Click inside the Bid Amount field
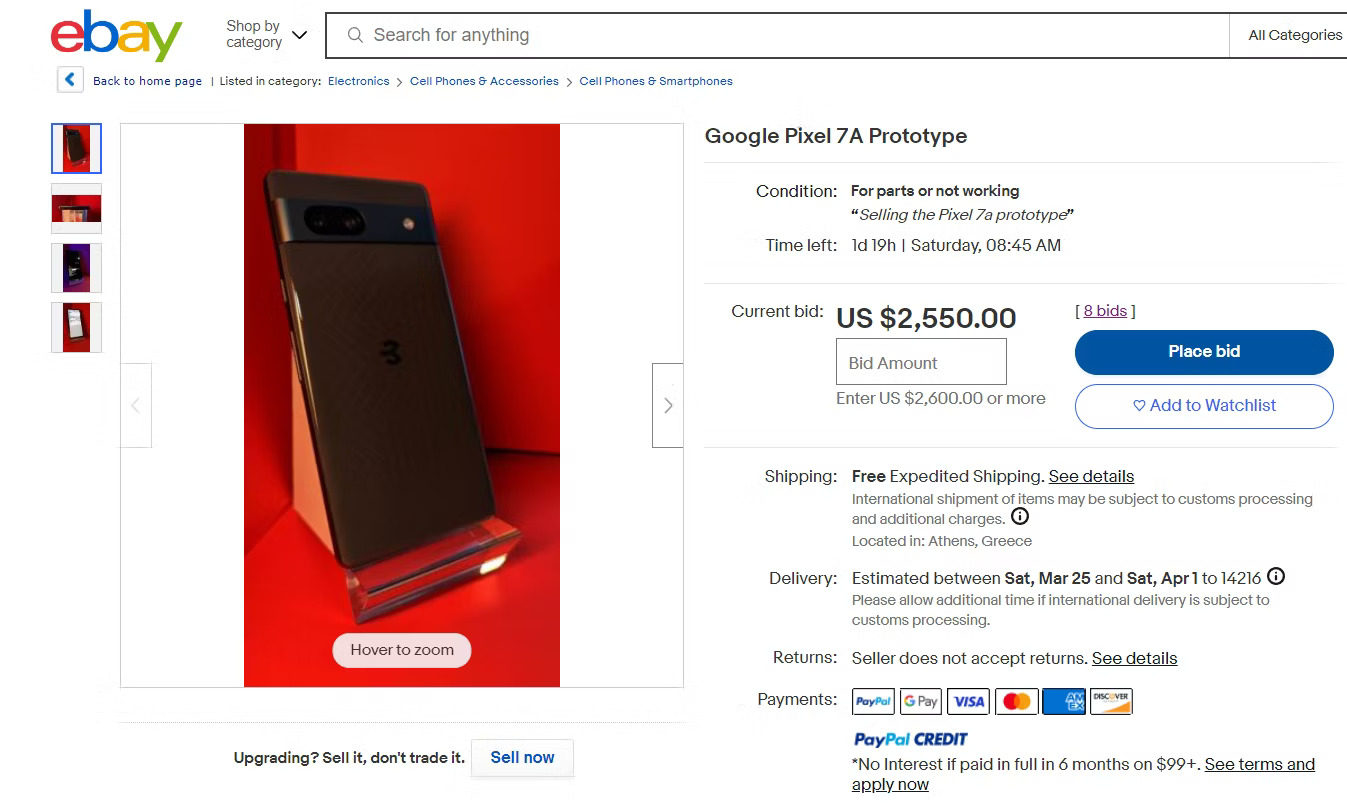The image size is (1347, 803). point(920,361)
